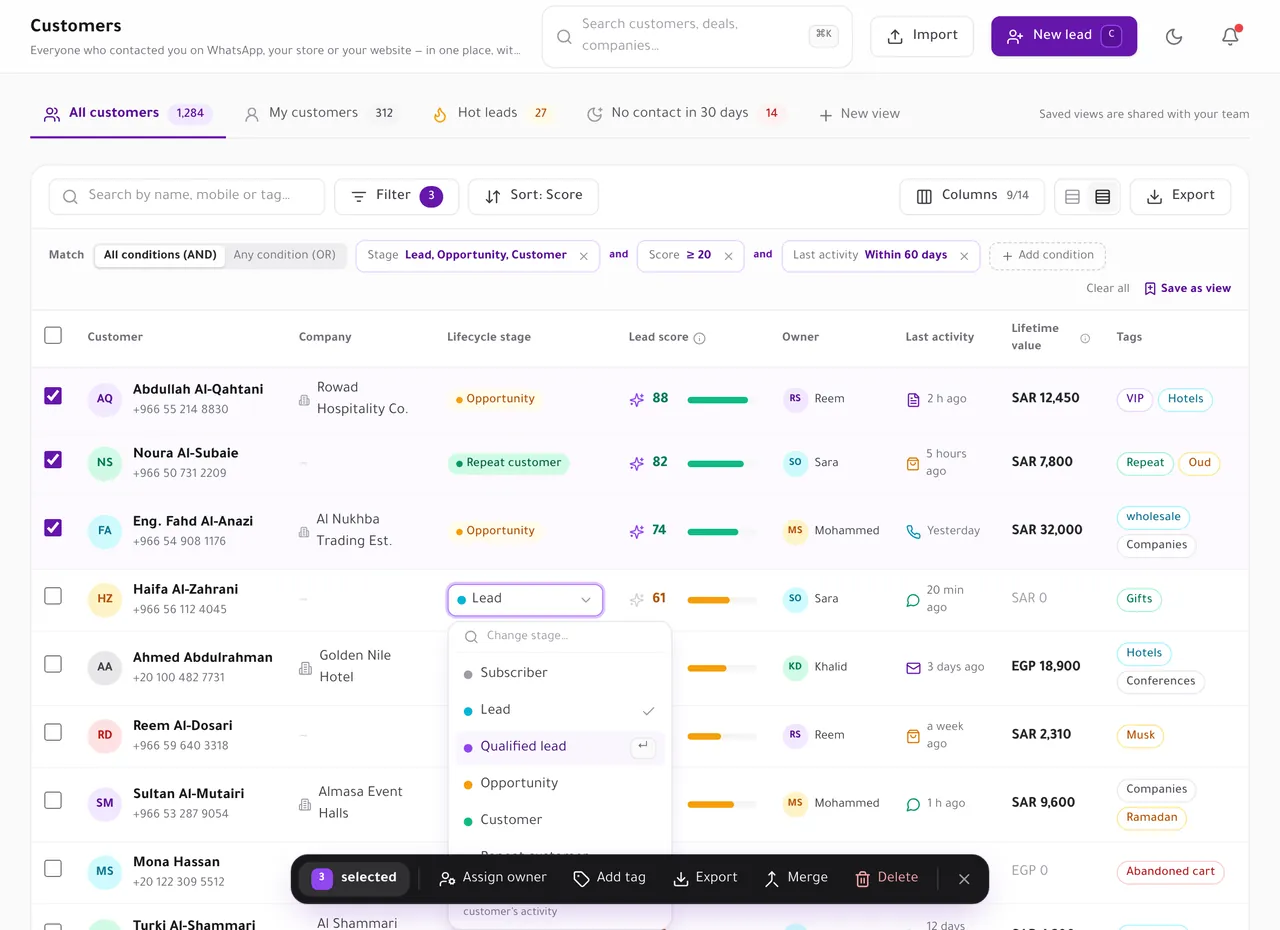
Task: Click KD owner avatar for Khalid
Action: coord(795,667)
